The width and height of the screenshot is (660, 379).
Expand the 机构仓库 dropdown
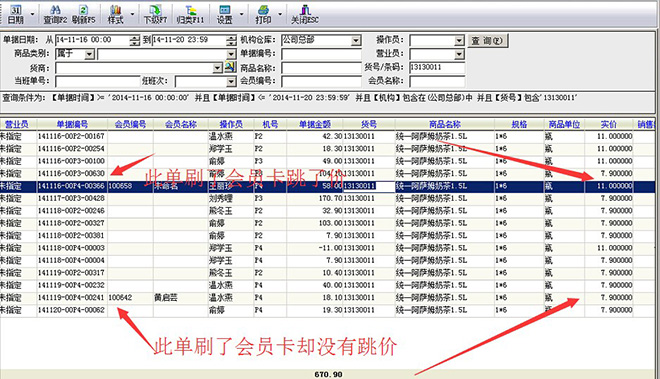356,40
